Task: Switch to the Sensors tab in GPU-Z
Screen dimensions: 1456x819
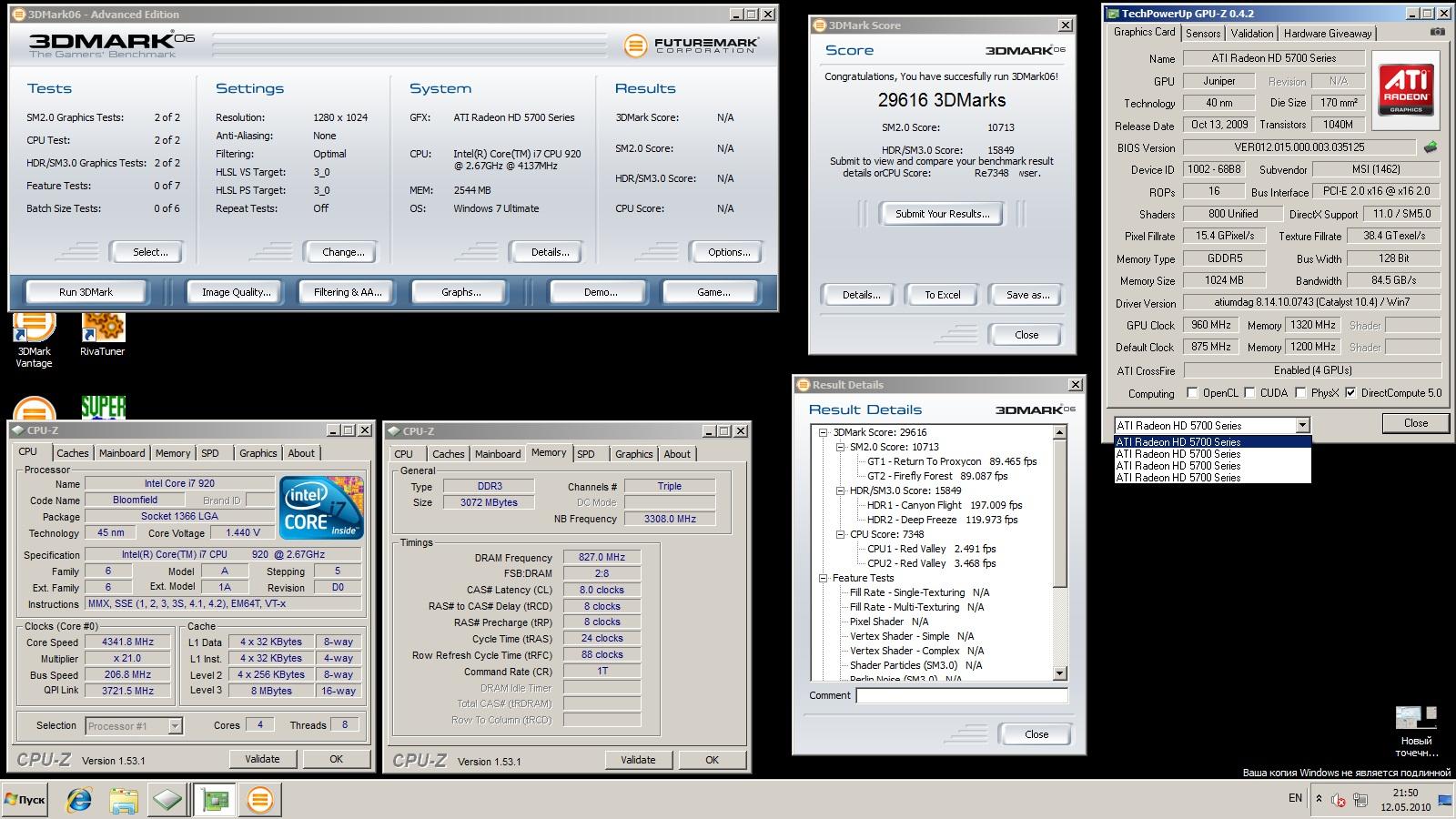Action: point(1203,34)
